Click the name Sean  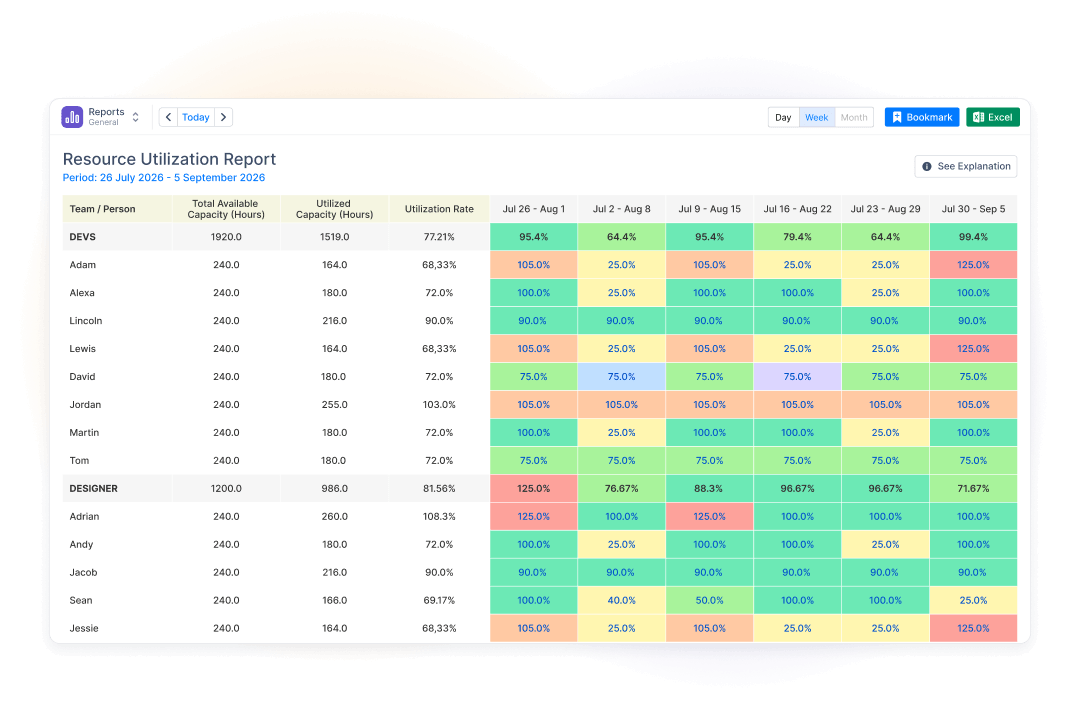[81, 600]
